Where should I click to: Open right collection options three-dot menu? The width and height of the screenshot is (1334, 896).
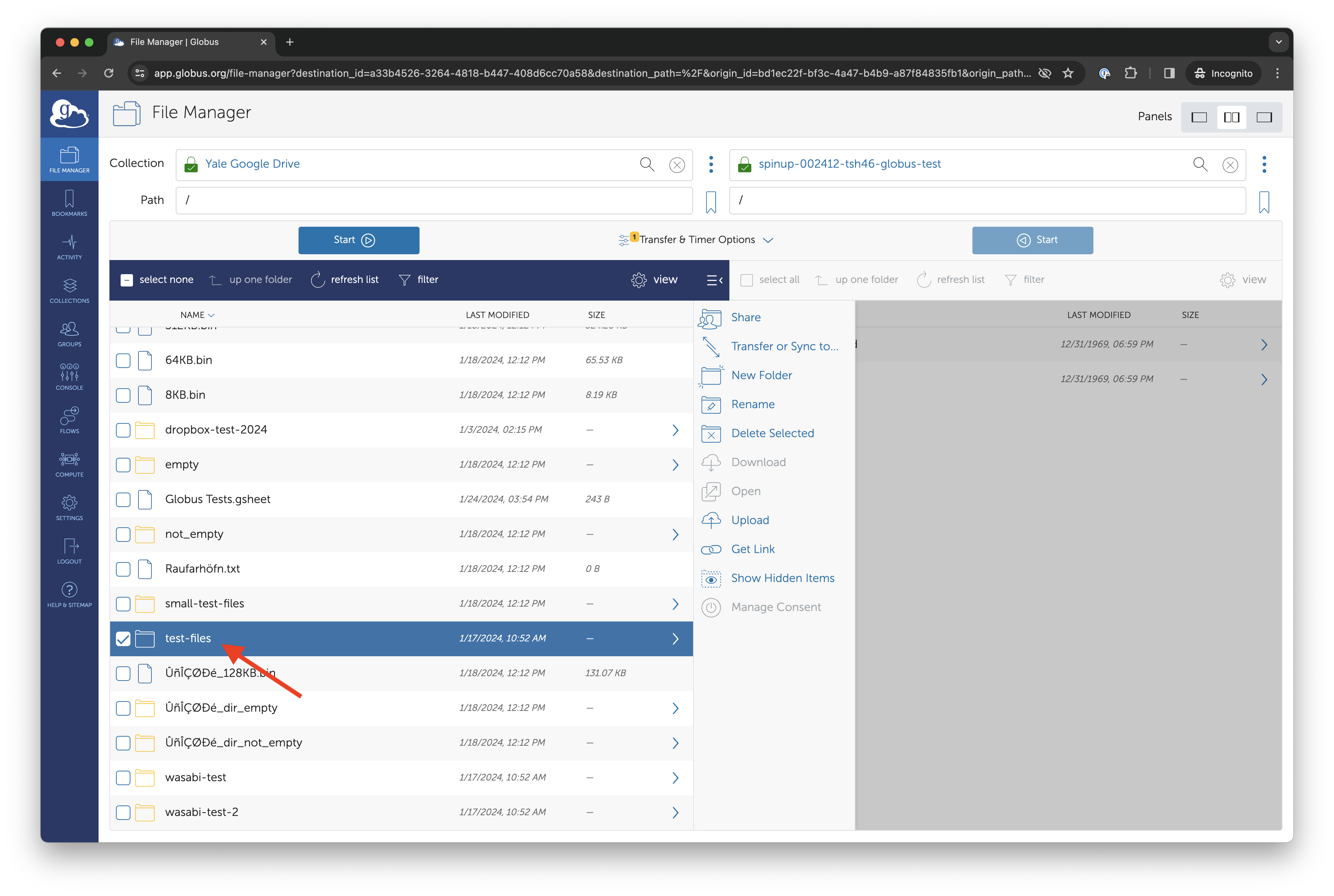pyautogui.click(x=1264, y=164)
